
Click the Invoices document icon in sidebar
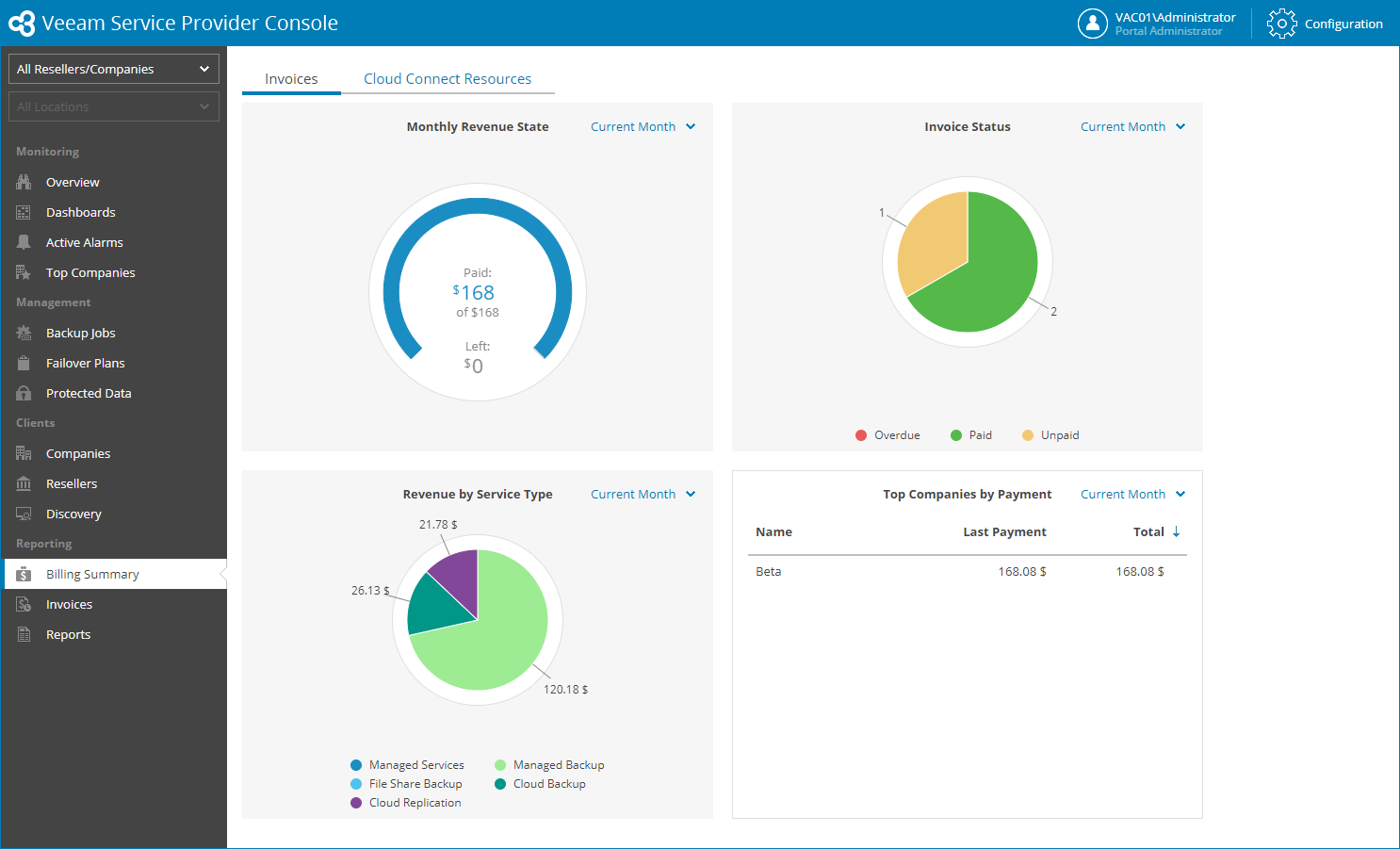click(24, 604)
